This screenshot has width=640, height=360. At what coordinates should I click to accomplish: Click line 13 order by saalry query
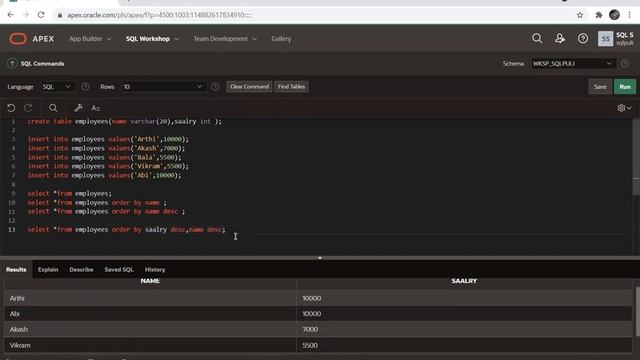click(x=127, y=229)
